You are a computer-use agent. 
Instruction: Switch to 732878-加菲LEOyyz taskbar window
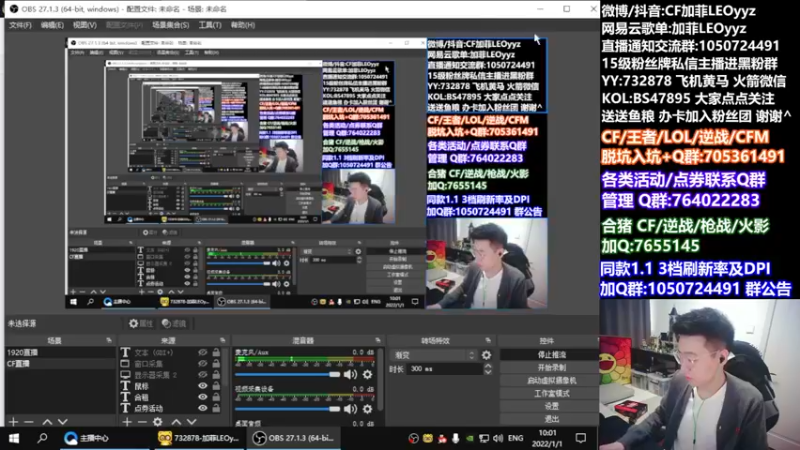coord(198,438)
